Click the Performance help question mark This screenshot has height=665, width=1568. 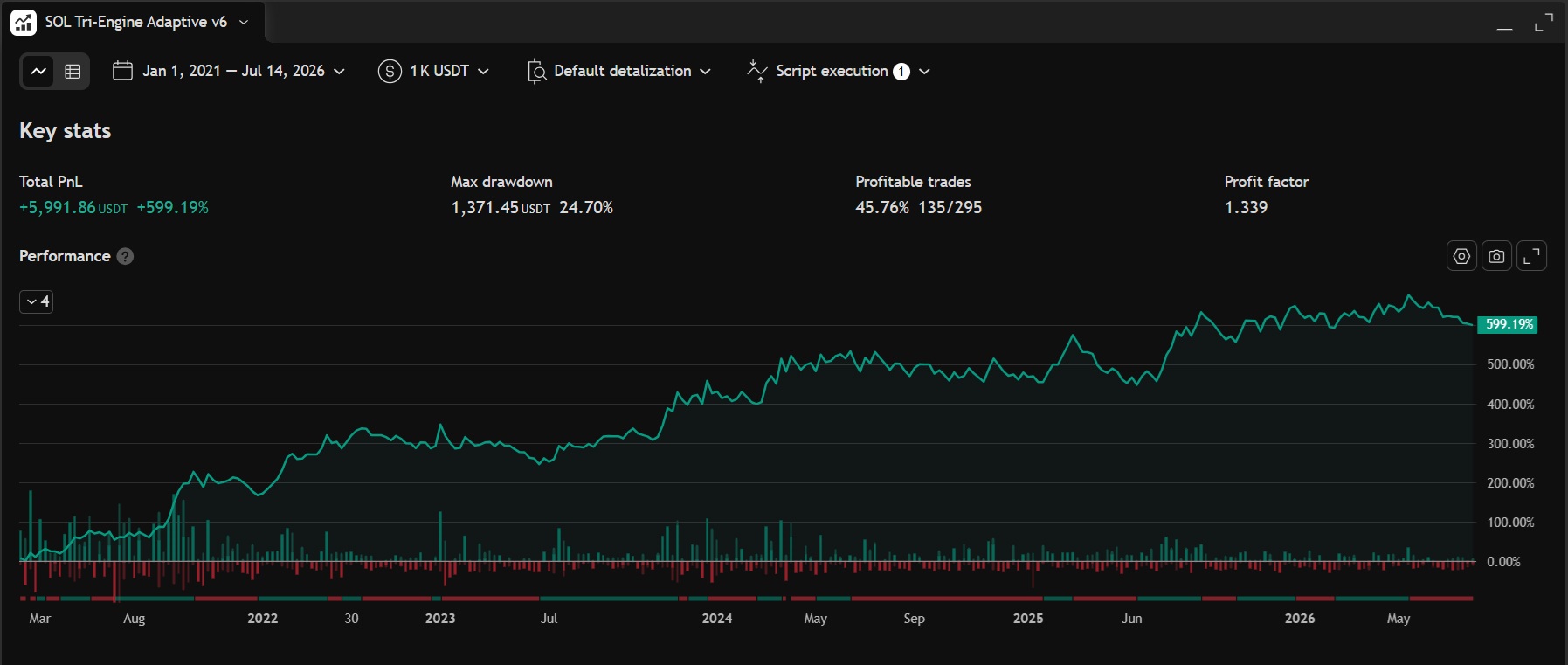[x=125, y=256]
